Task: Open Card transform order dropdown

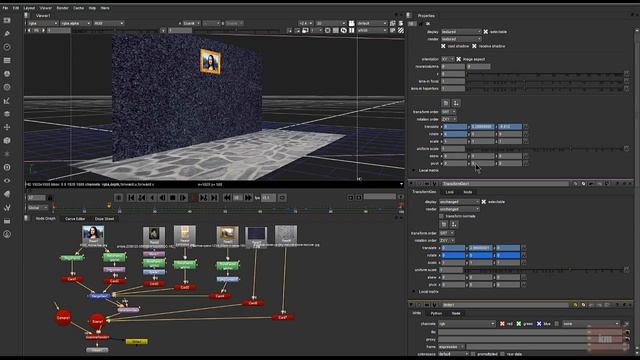Action: point(449,111)
